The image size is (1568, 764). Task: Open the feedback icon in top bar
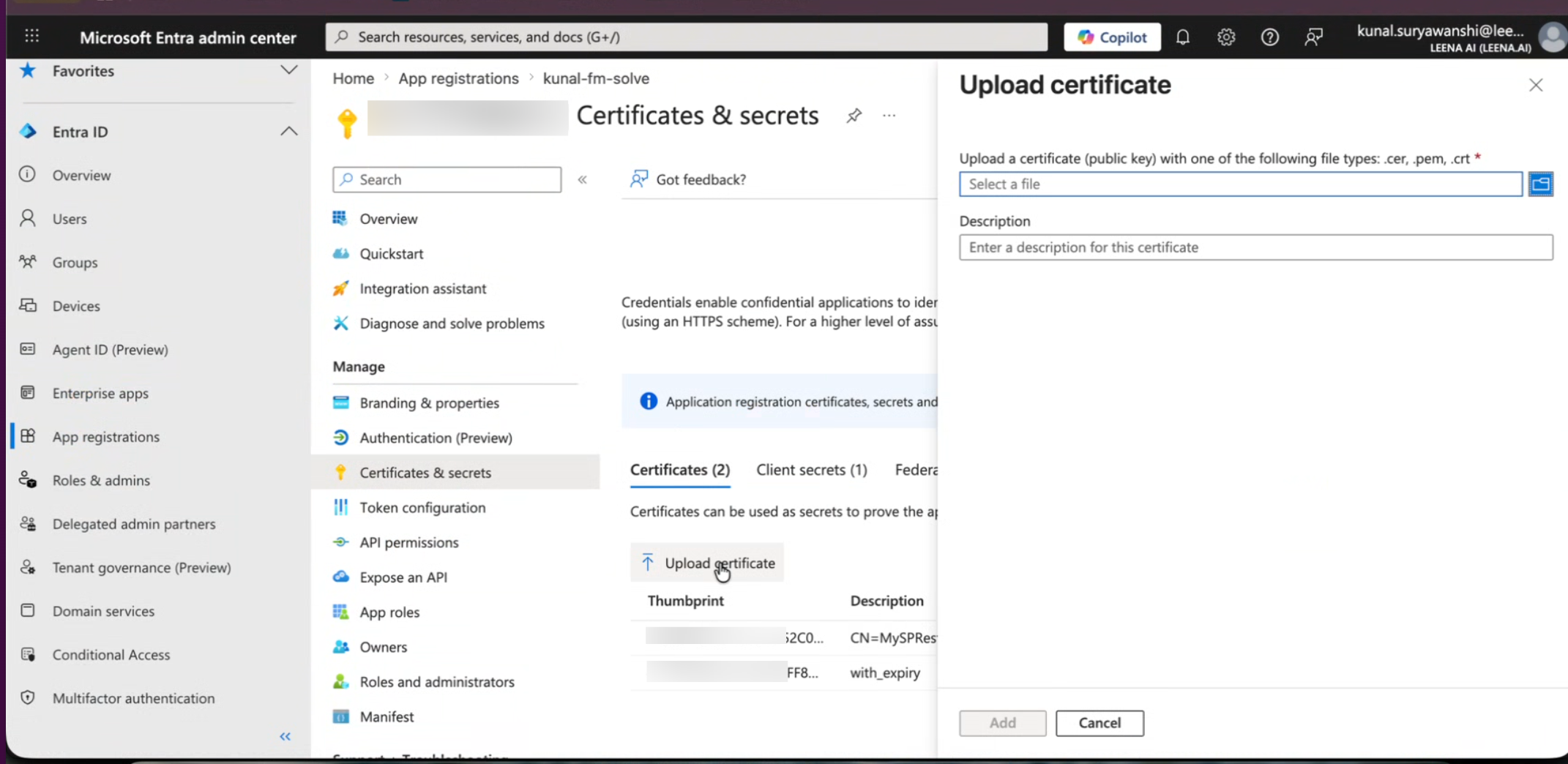pos(1314,37)
